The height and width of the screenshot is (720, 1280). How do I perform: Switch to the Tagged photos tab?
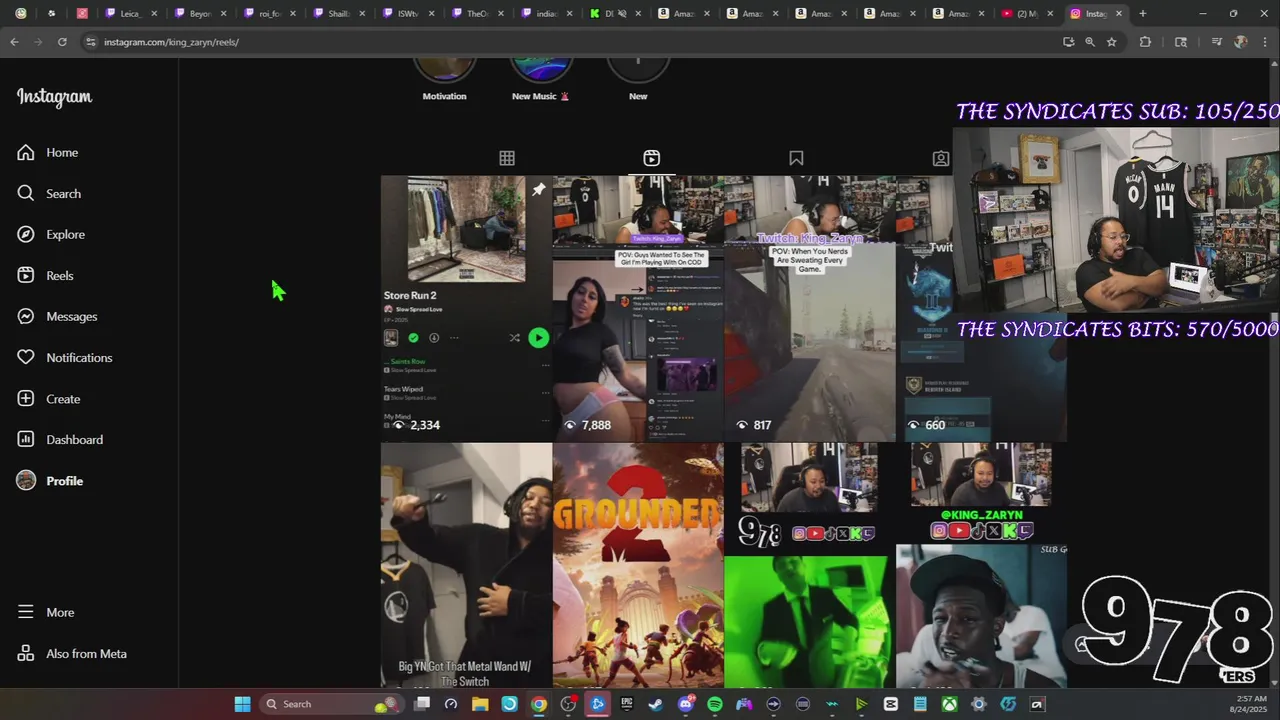point(941,158)
